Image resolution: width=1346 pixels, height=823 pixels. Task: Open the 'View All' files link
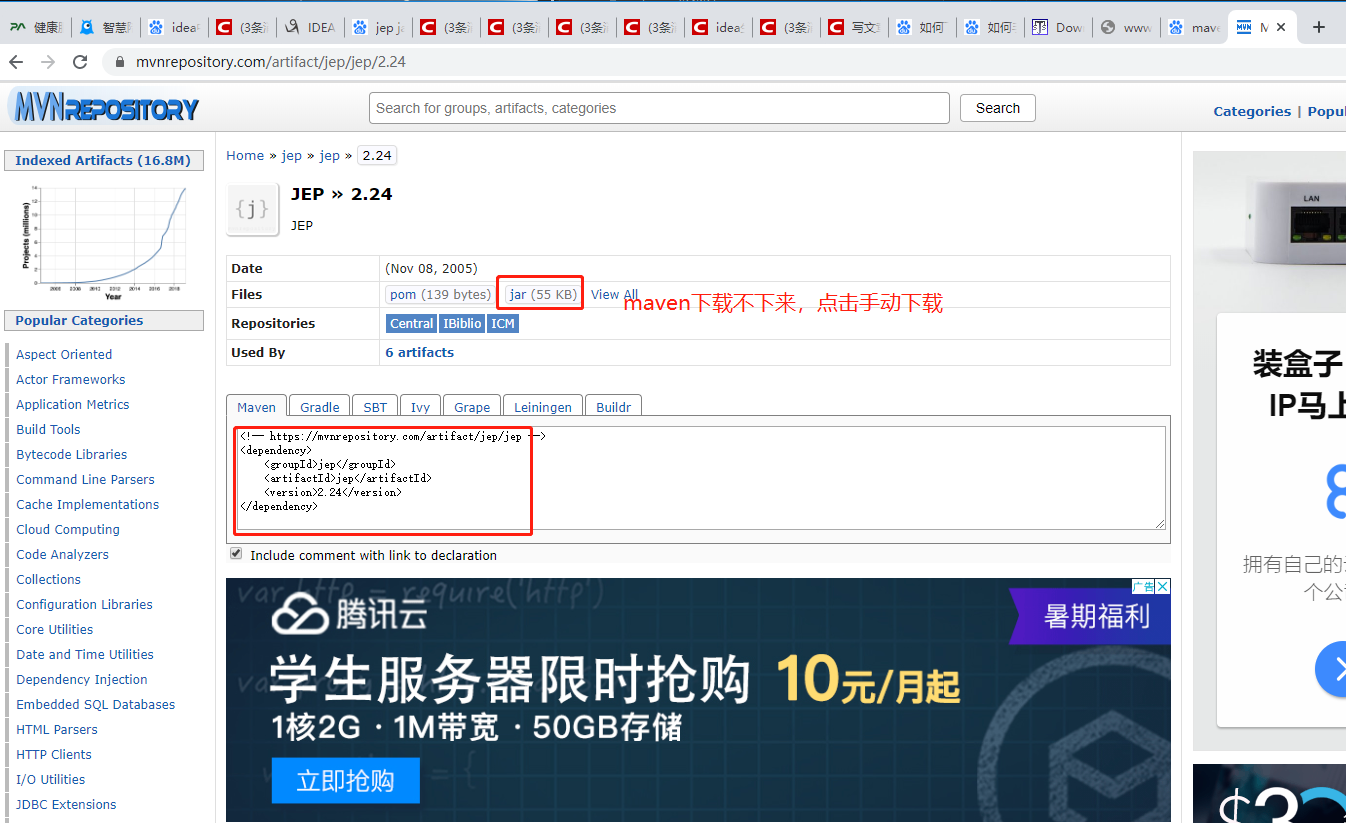coord(615,294)
